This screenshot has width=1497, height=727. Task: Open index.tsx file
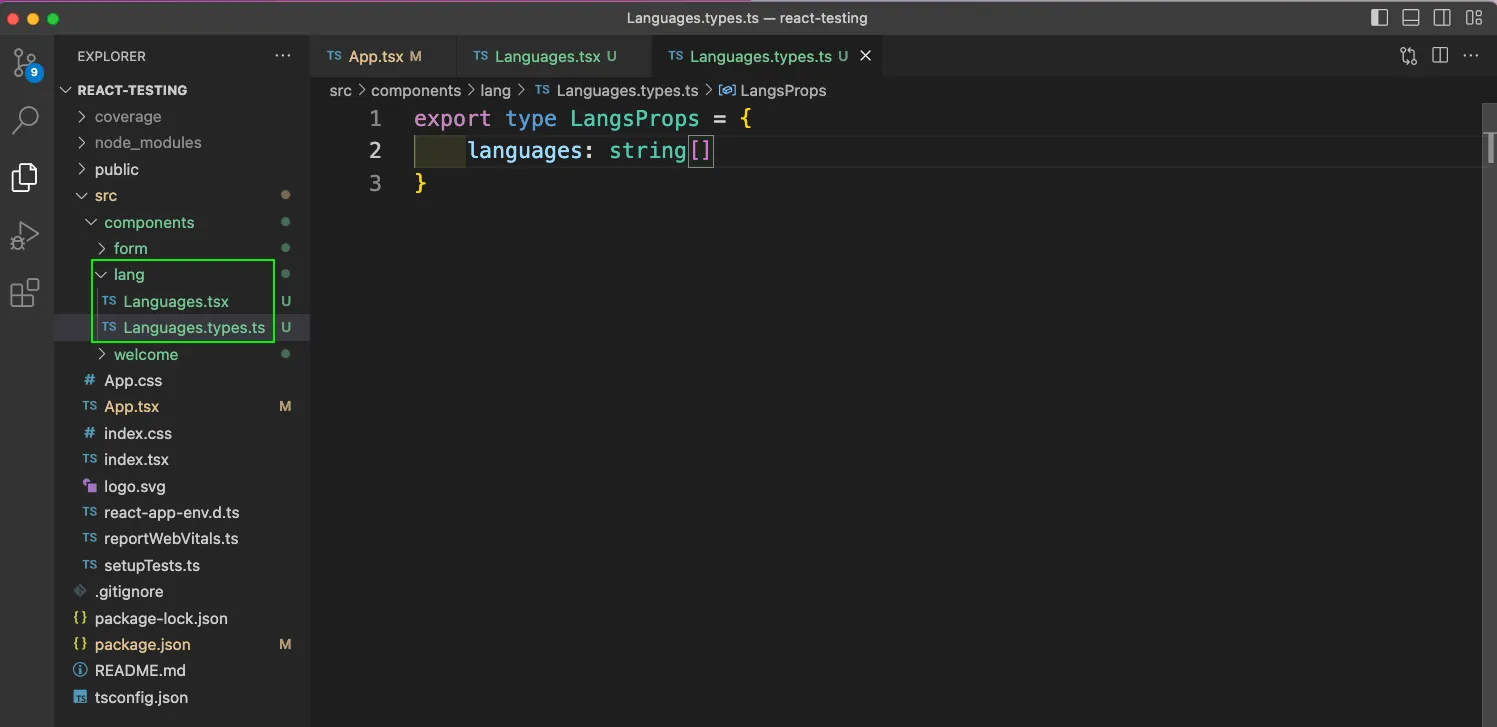(x=182, y=460)
